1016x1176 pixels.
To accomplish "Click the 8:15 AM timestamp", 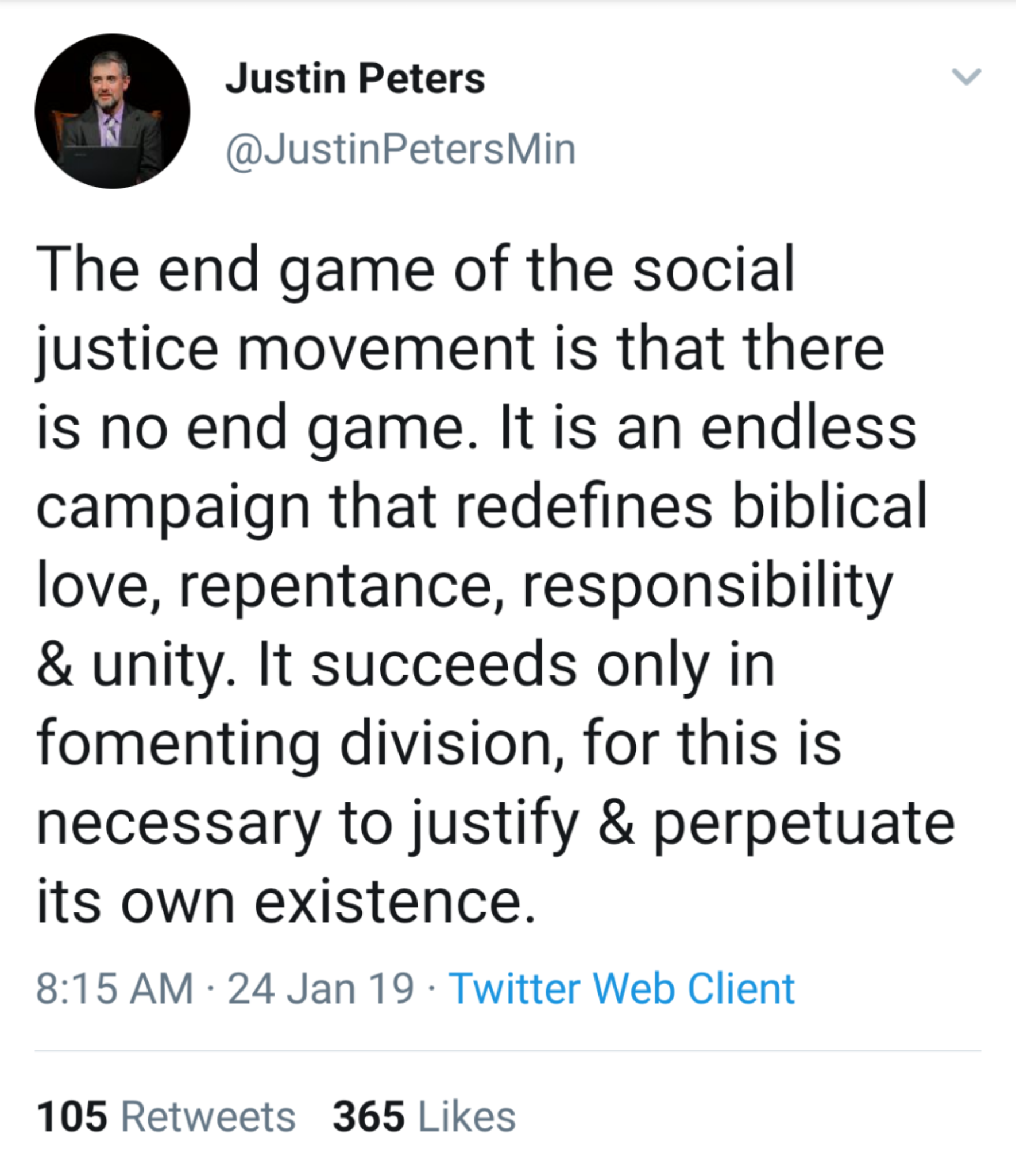I will click(115, 989).
